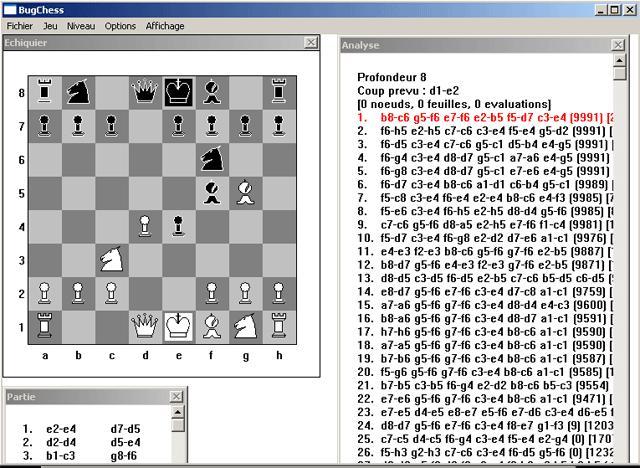Select analysis line 2 f6-h5
The width and height of the screenshot is (640, 468).
tap(485, 131)
